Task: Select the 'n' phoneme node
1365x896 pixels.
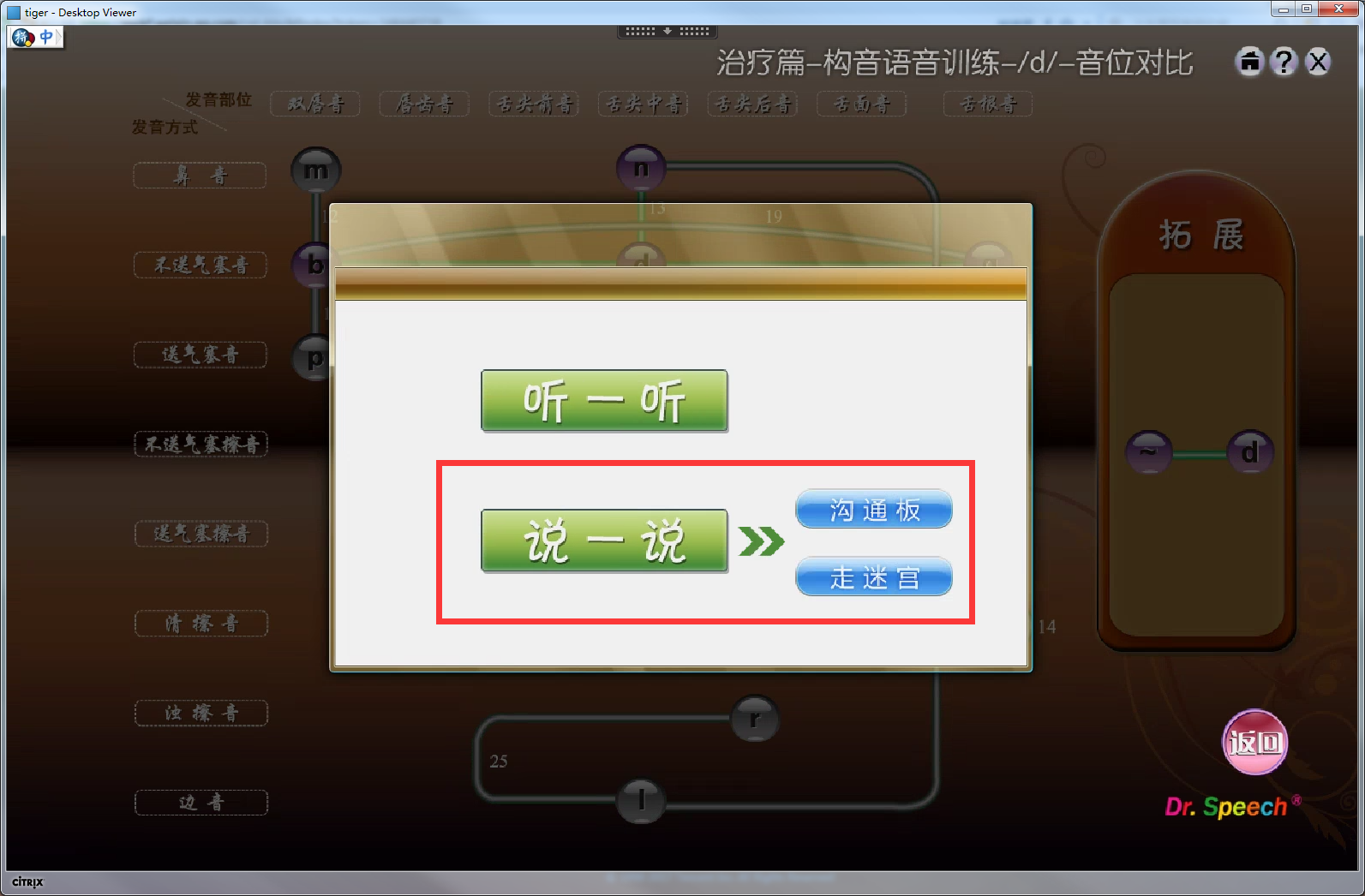Action: click(641, 168)
